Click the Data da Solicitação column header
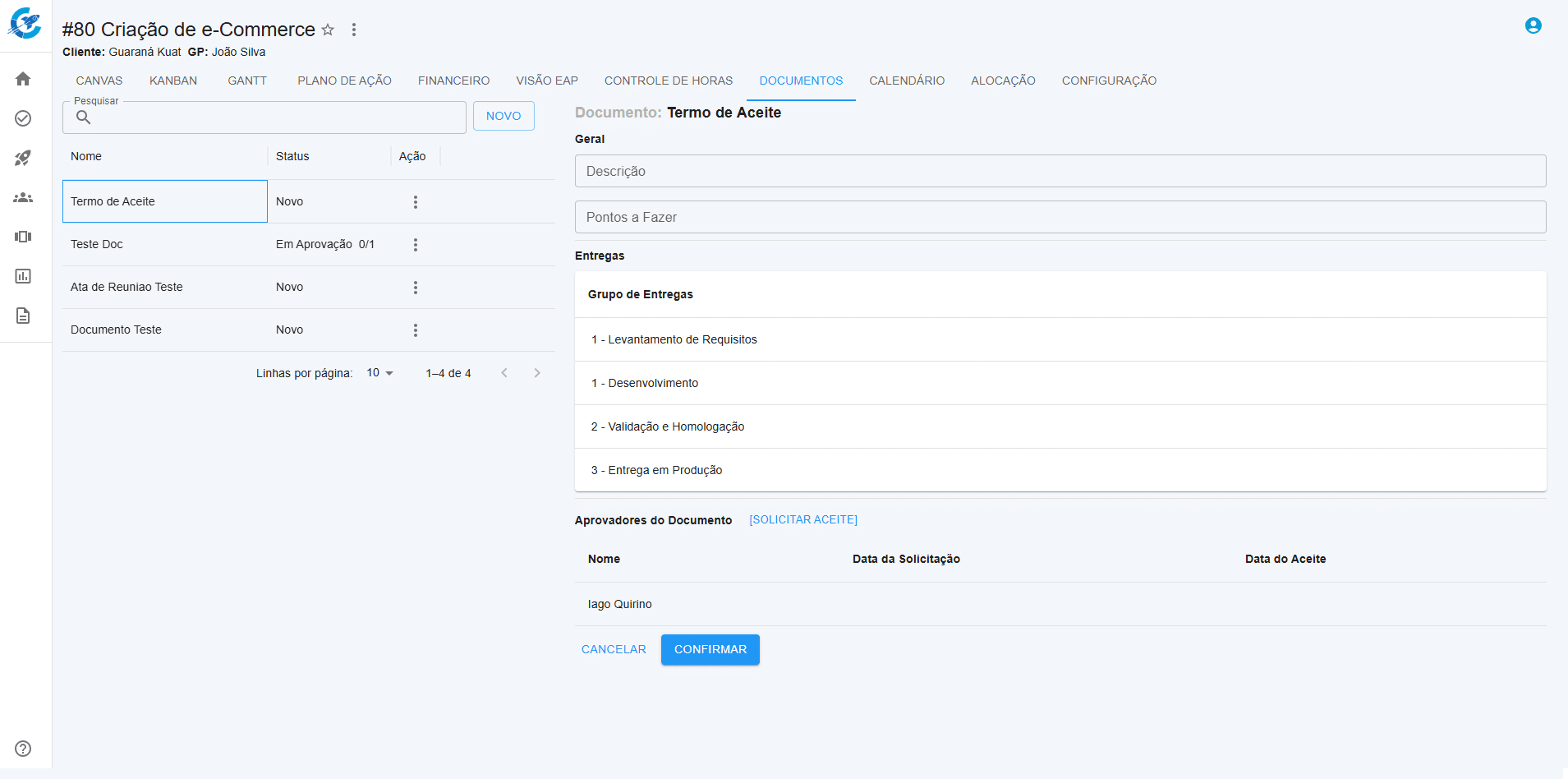 tap(906, 559)
